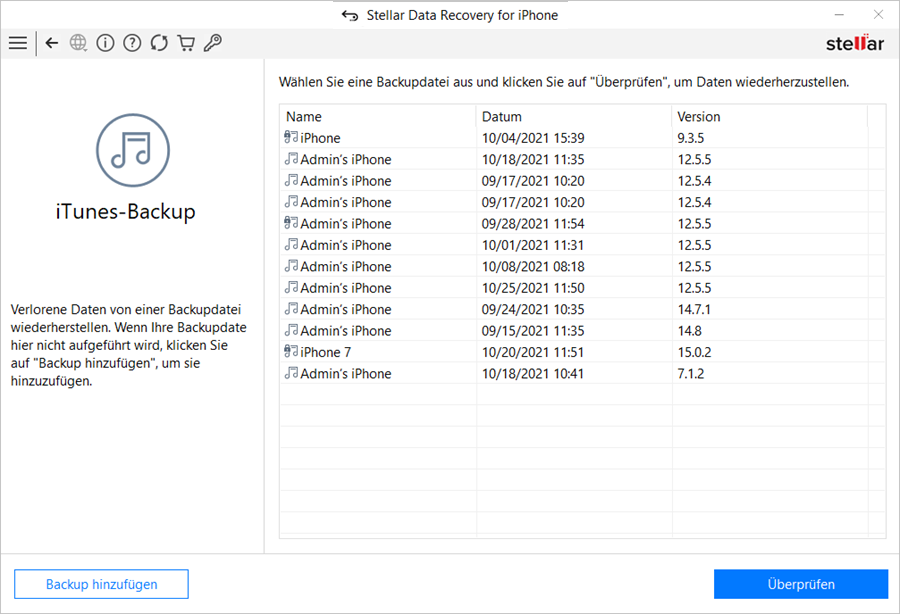Click version 12.5.5 in the 10/01/2021 11:31 row
Image resolution: width=900 pixels, height=614 pixels.
click(694, 245)
